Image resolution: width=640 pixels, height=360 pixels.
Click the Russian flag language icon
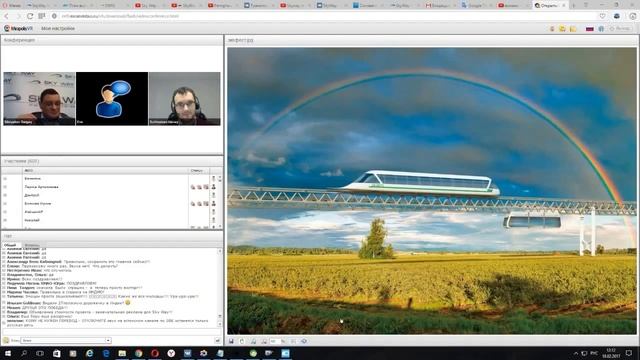[589, 29]
